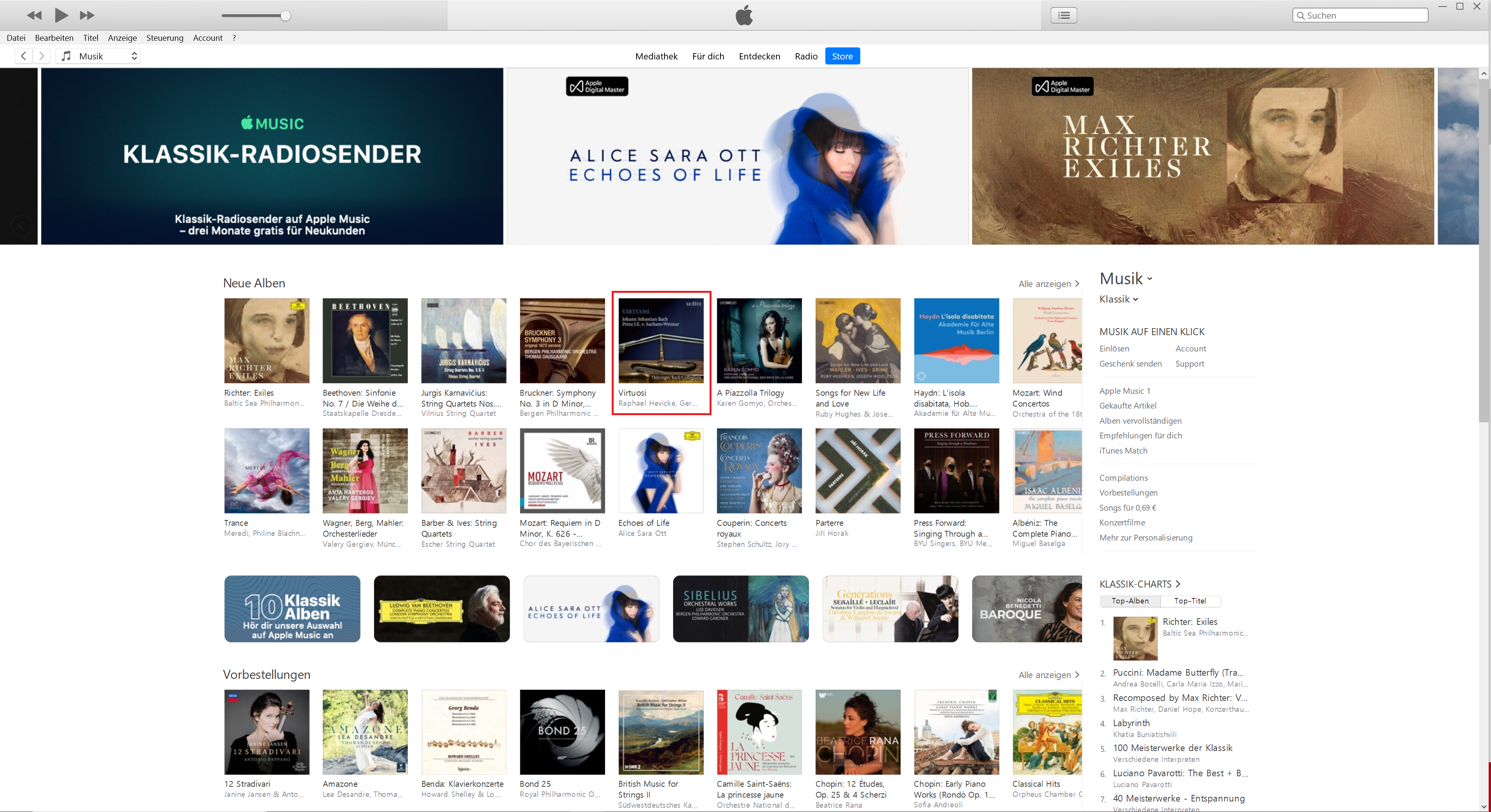Skip ahead with the next-track icon
This screenshot has width=1491, height=812.
click(x=87, y=15)
